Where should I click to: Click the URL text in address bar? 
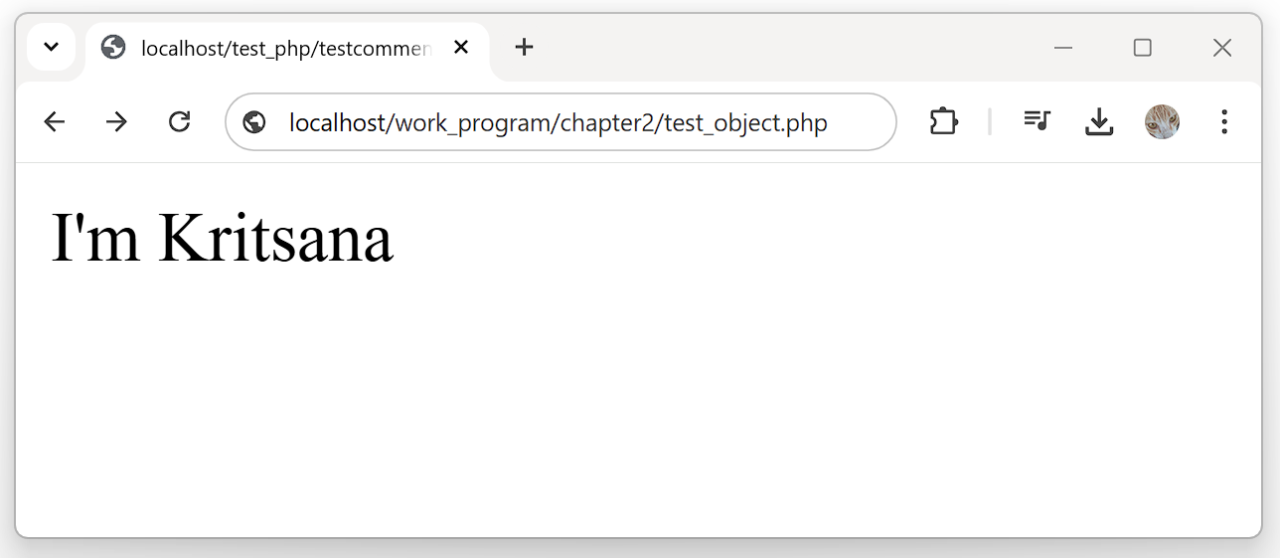pyautogui.click(x=558, y=123)
